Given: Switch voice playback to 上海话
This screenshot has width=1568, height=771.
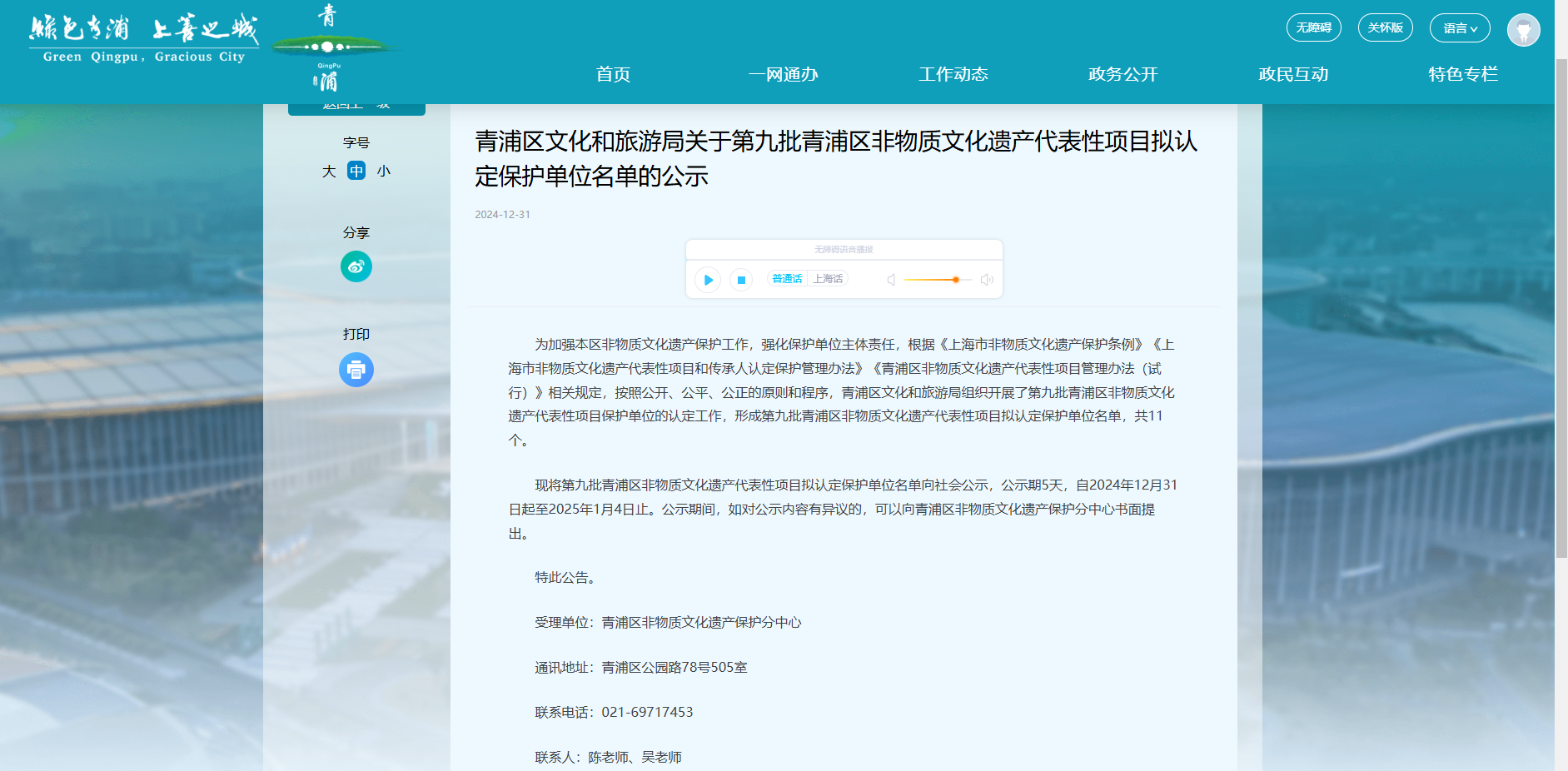Looking at the screenshot, I should point(828,278).
